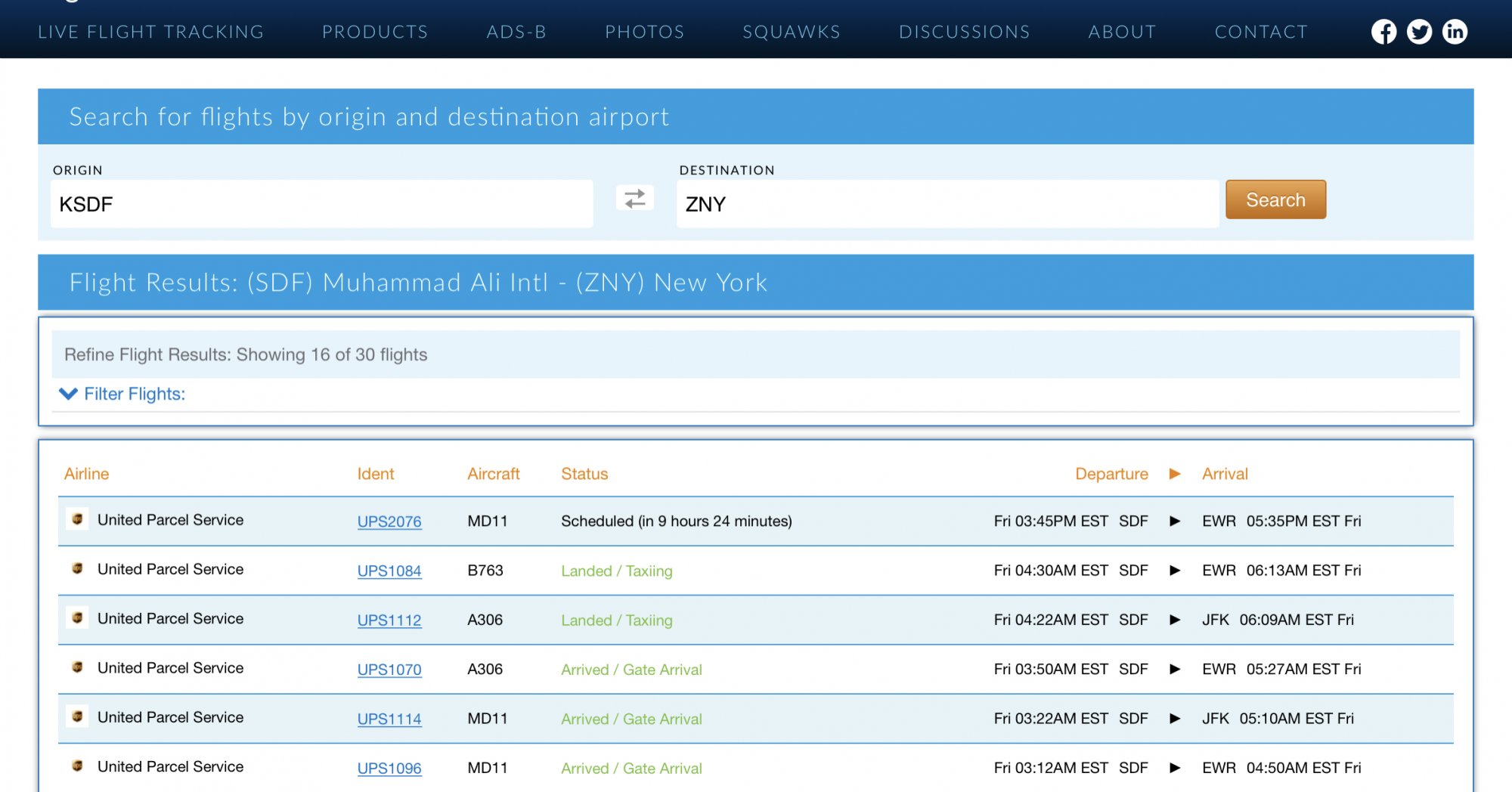Screen dimensions: 1512x792
Task: Open flight UPS1114 details
Action: click(x=389, y=719)
